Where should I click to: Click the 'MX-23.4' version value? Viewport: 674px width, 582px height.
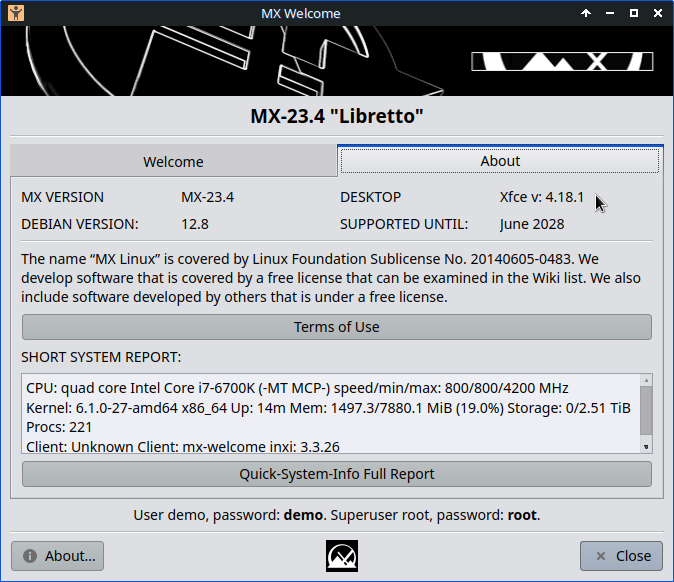tap(208, 197)
